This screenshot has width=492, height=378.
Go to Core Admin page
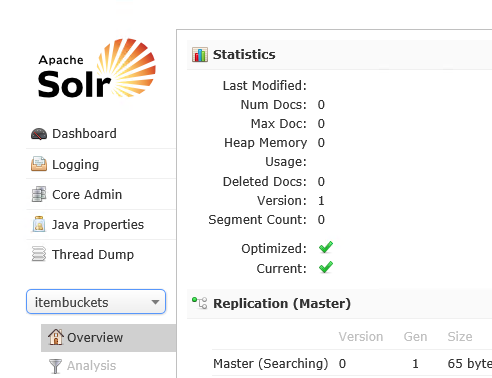(101, 194)
